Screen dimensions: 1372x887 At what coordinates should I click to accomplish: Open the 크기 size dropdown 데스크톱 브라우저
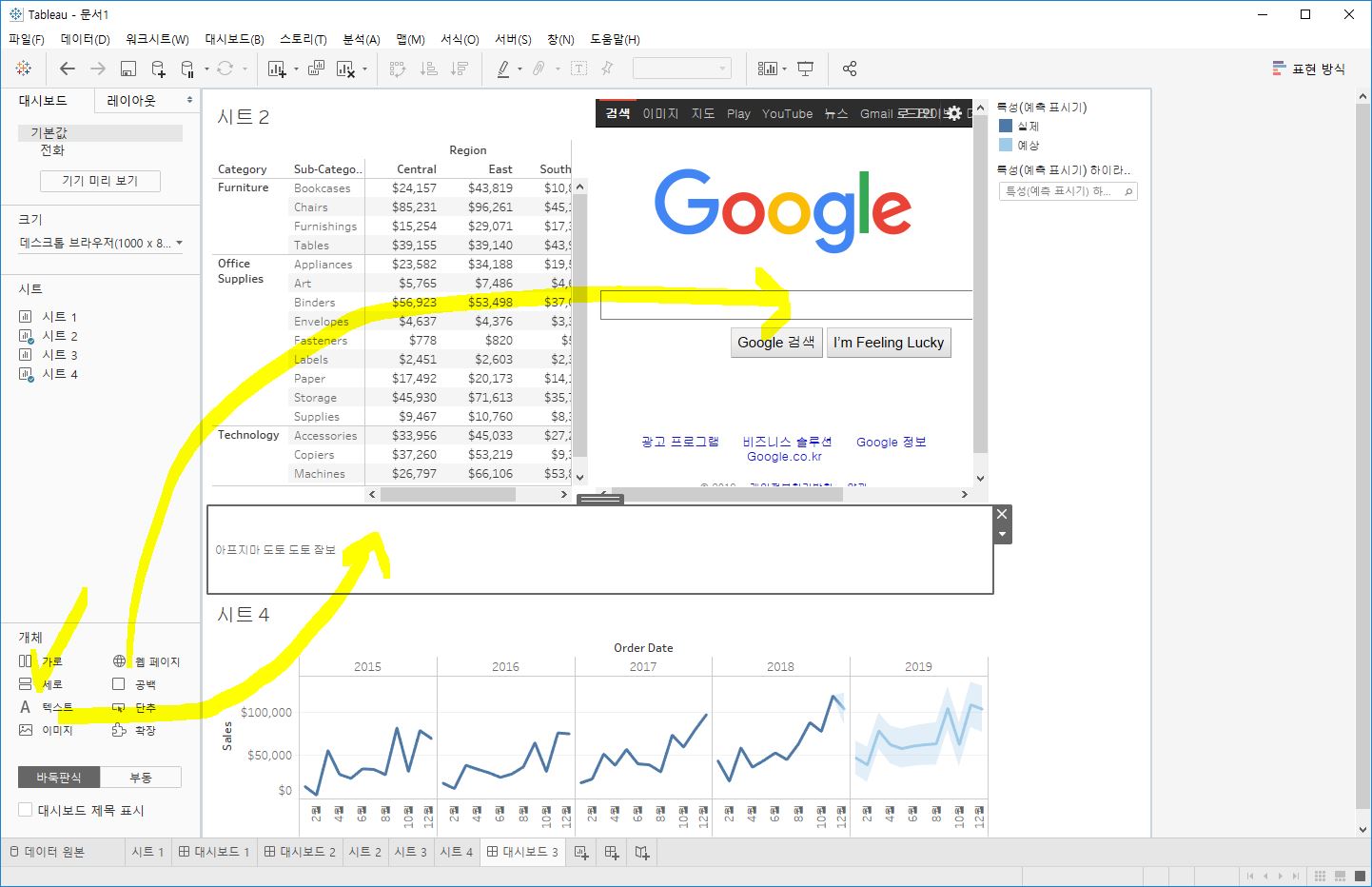[101, 243]
